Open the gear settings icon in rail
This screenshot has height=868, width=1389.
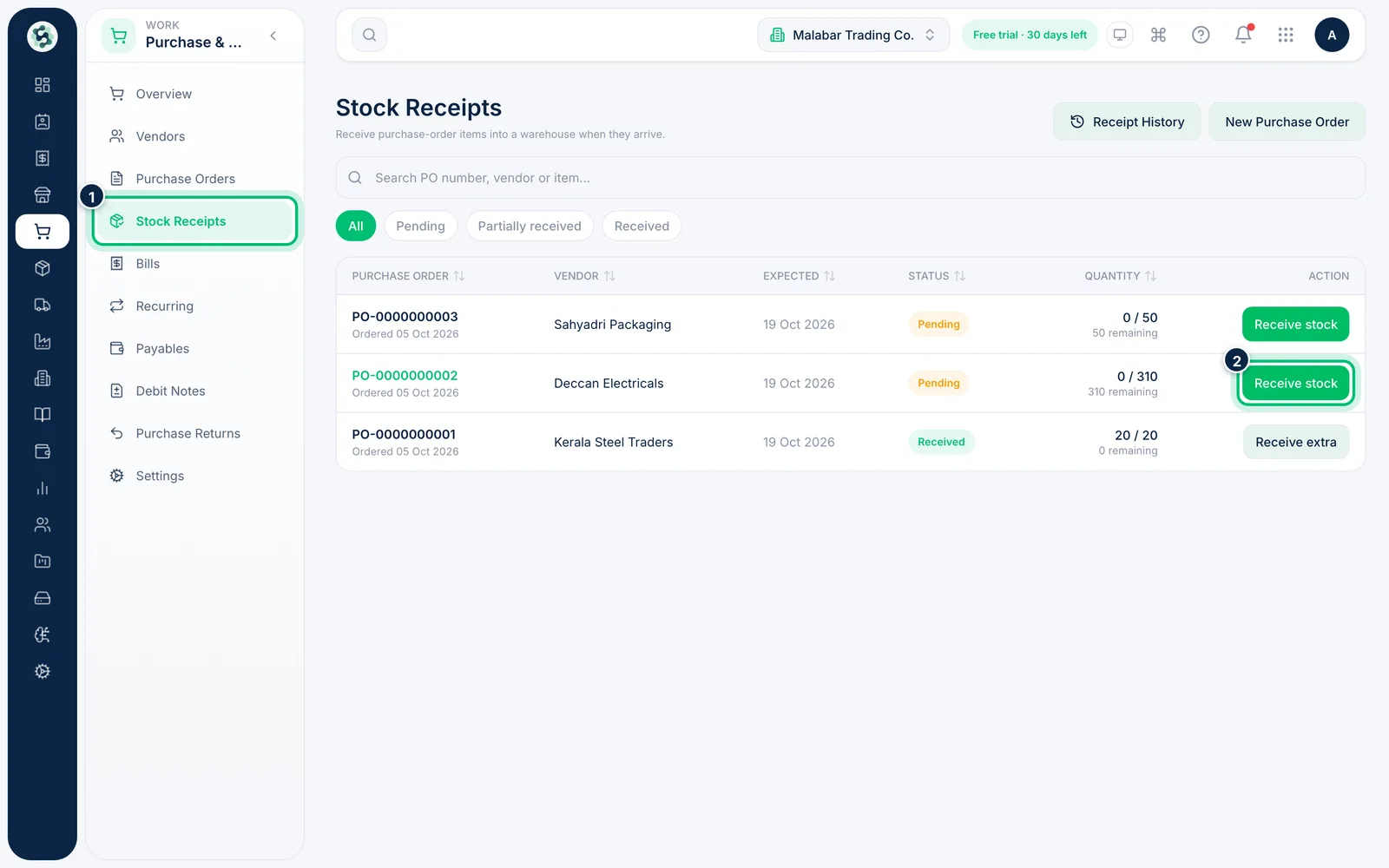point(42,671)
